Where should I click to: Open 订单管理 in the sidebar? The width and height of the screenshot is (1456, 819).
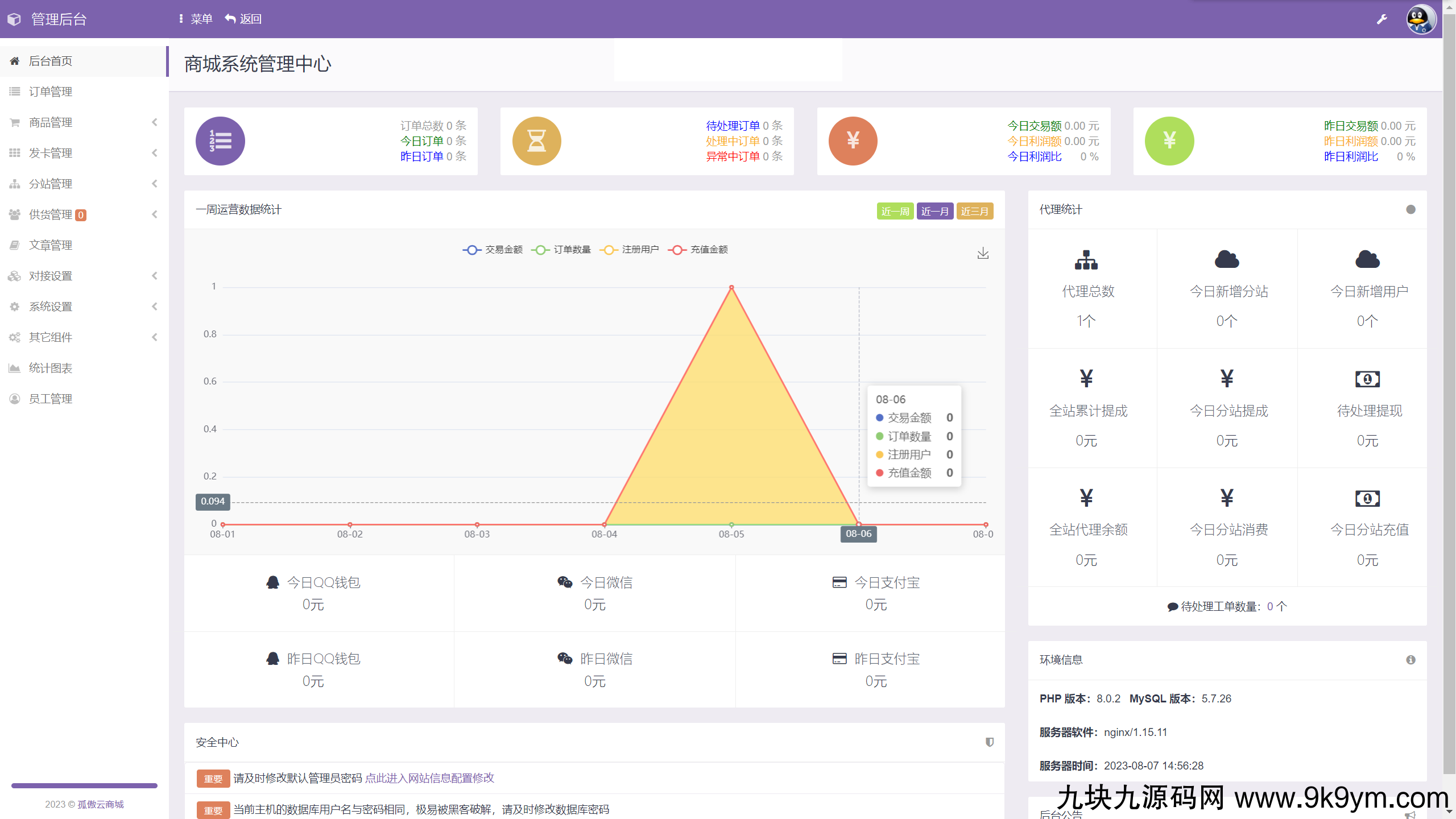point(51,92)
